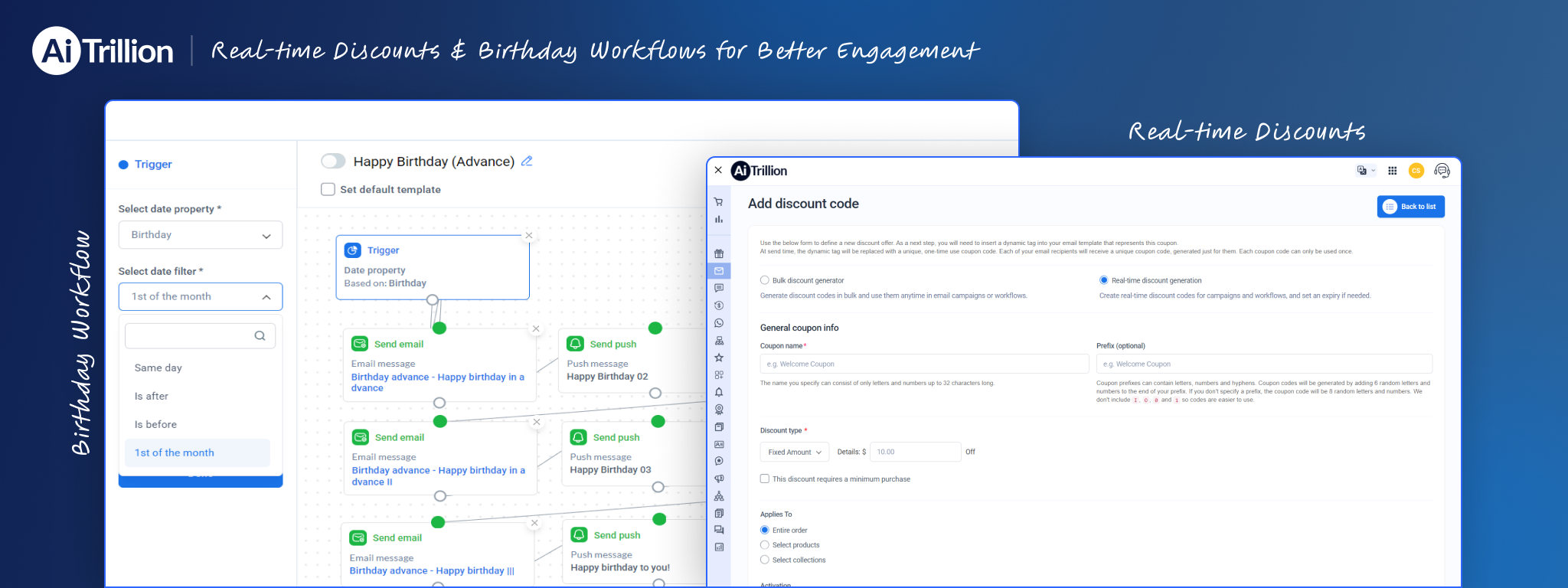Open the language translate dropdown in header
Viewport: 1568px width, 588px height.
(1366, 171)
